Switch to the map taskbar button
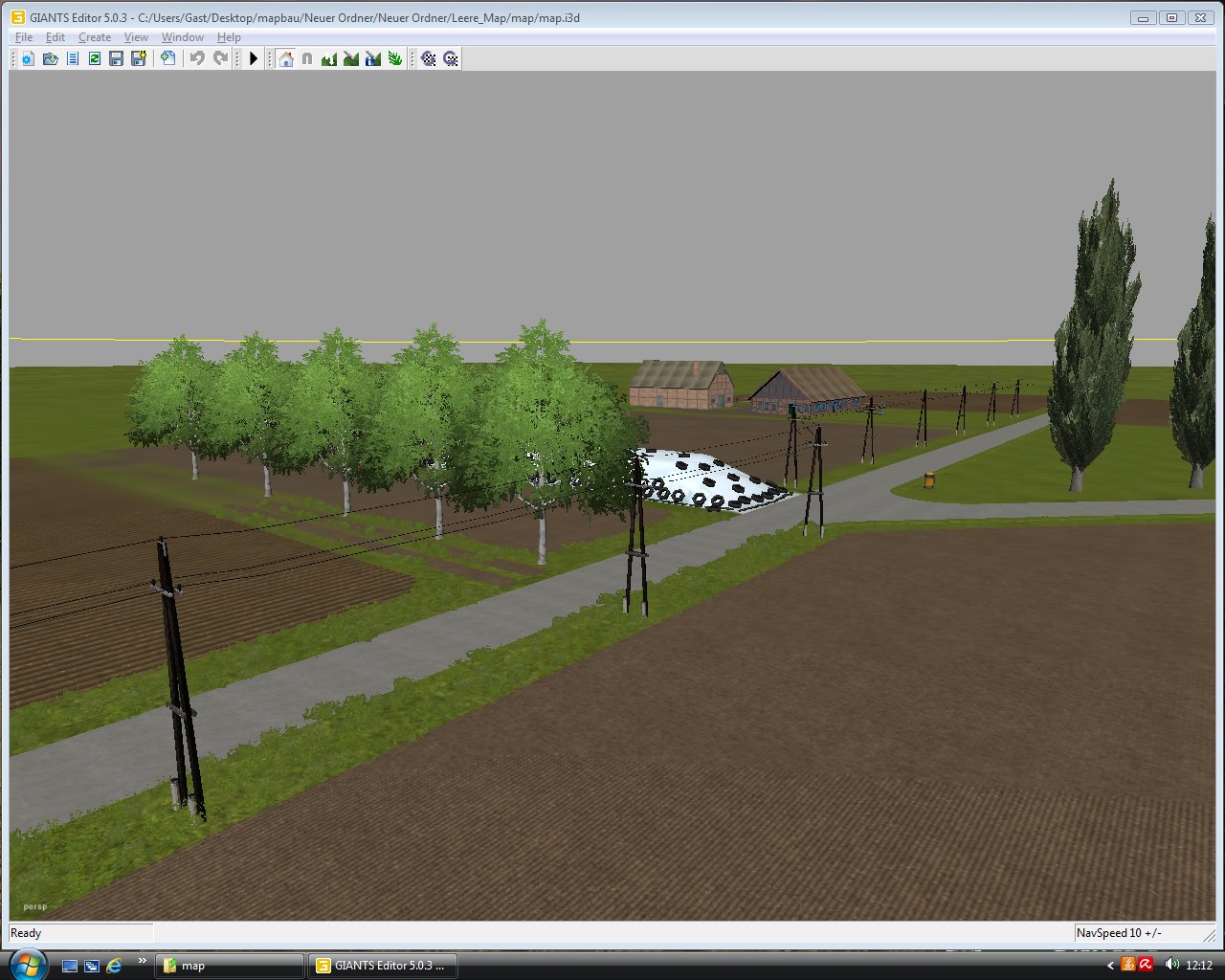Image resolution: width=1225 pixels, height=980 pixels. pos(230,966)
